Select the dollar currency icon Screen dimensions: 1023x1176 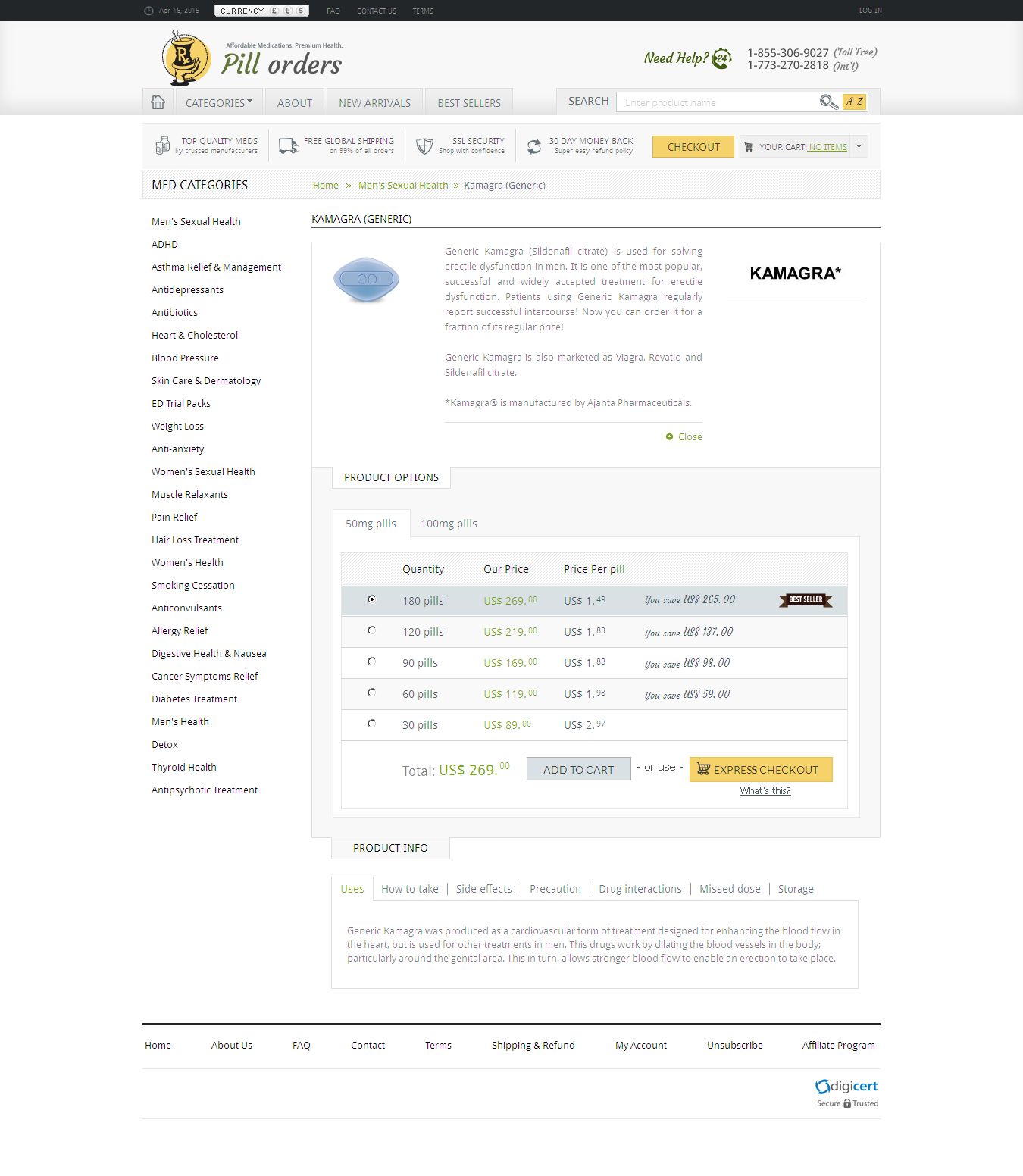click(301, 11)
